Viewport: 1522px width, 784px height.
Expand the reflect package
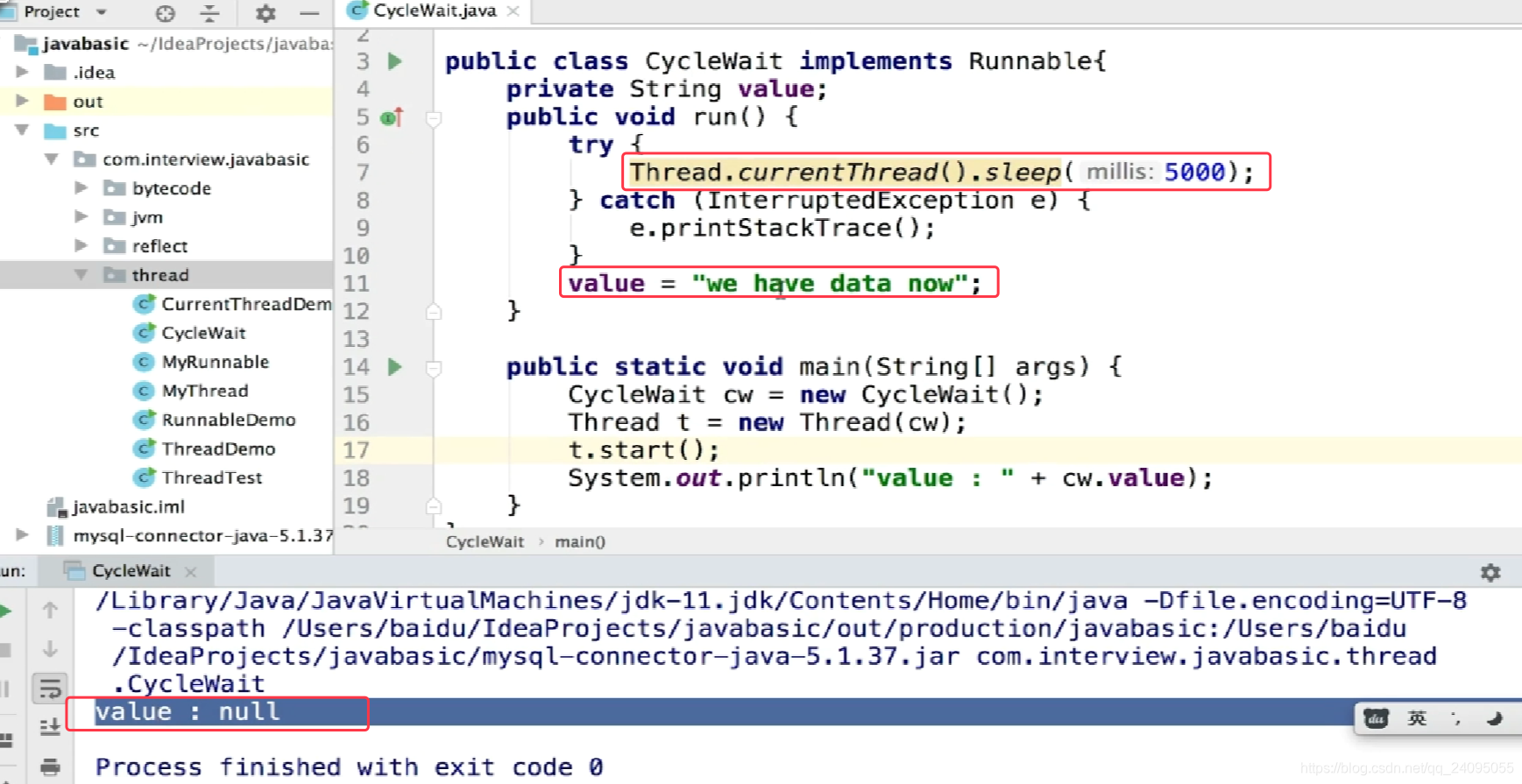[81, 245]
